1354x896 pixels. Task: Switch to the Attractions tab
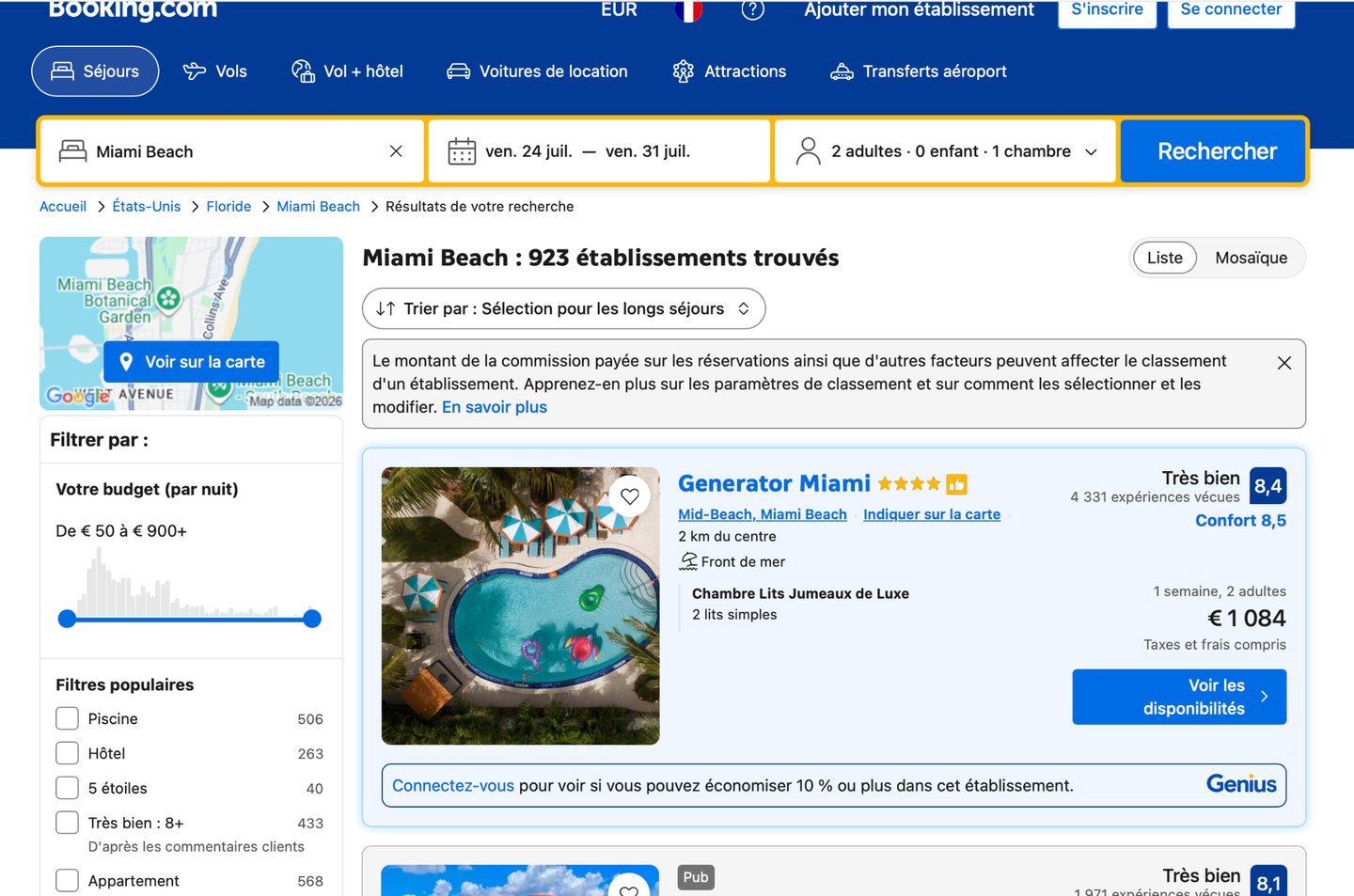pos(730,71)
